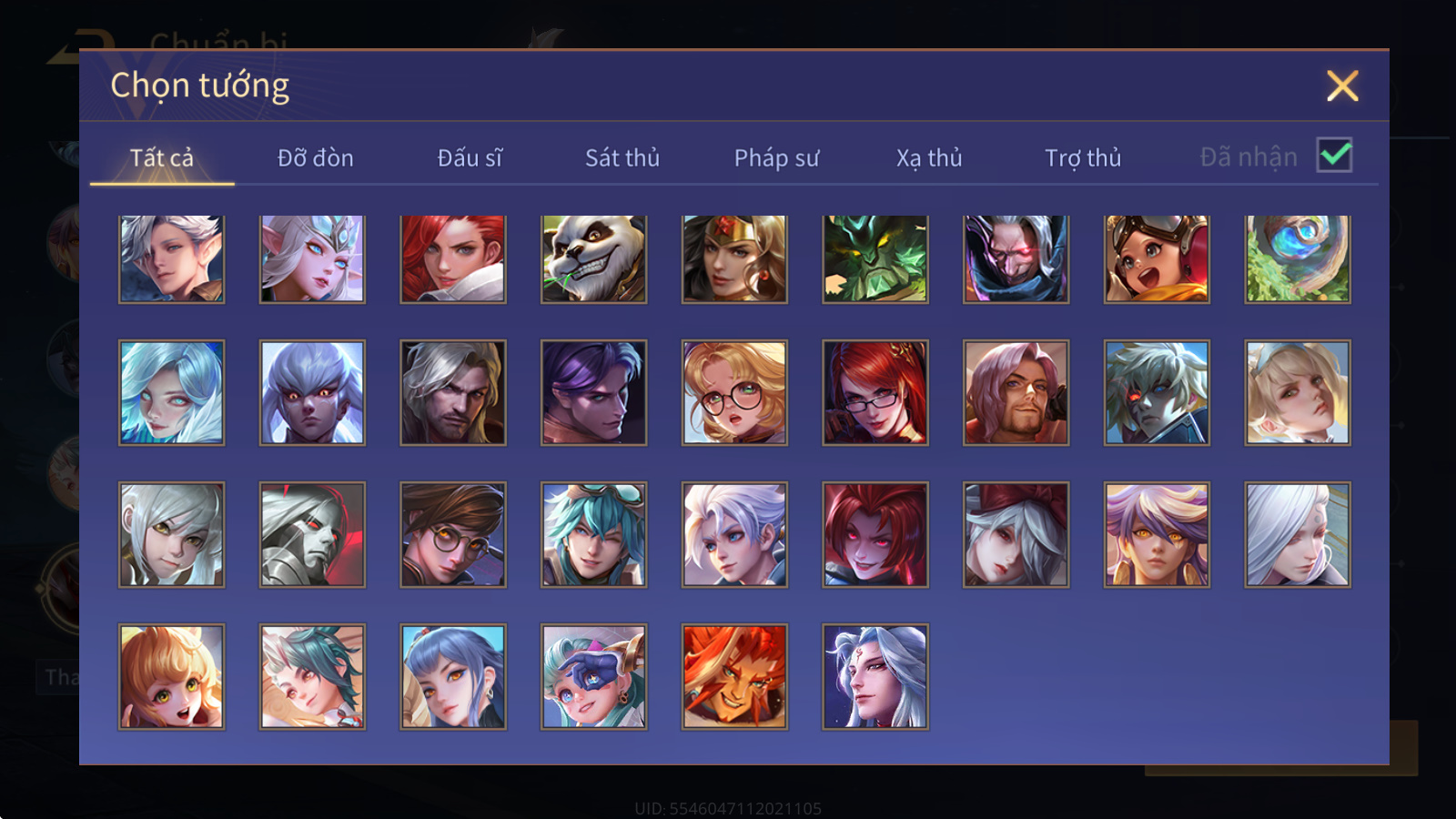The height and width of the screenshot is (819, 1456).
Task: Switch to the Đỡ đòn tab
Action: click(315, 157)
